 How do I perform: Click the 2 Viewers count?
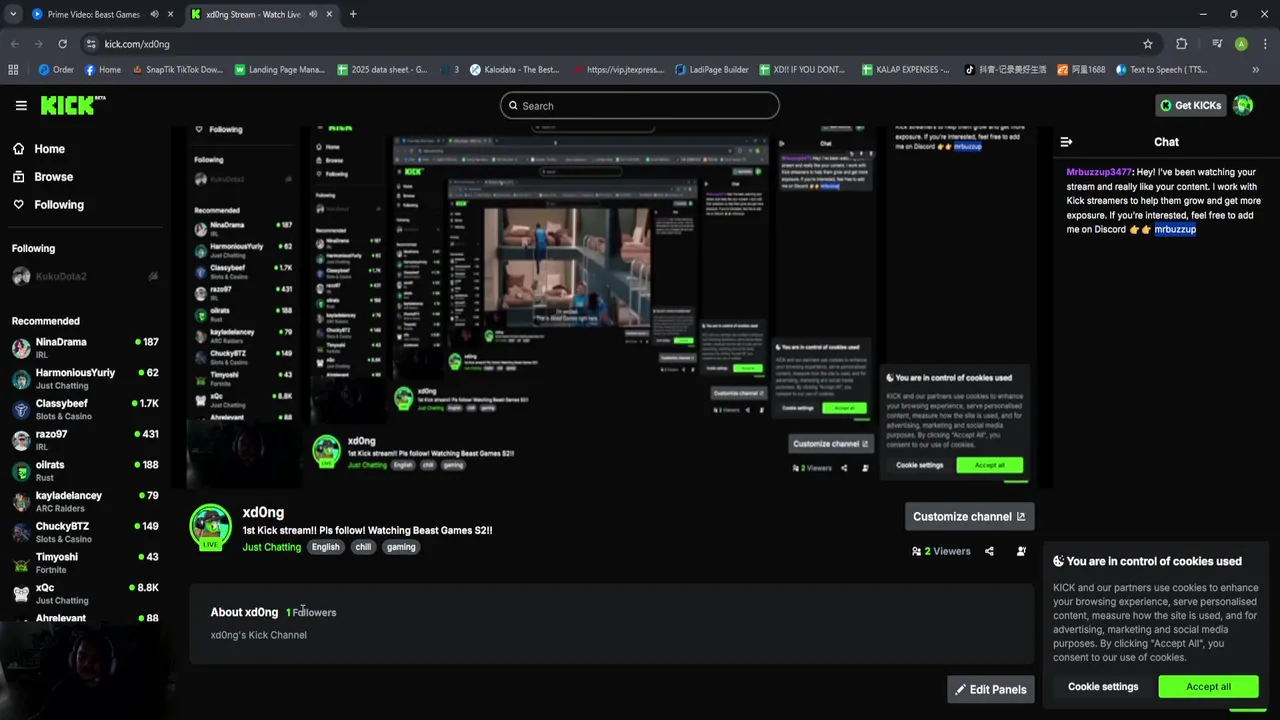pos(941,551)
